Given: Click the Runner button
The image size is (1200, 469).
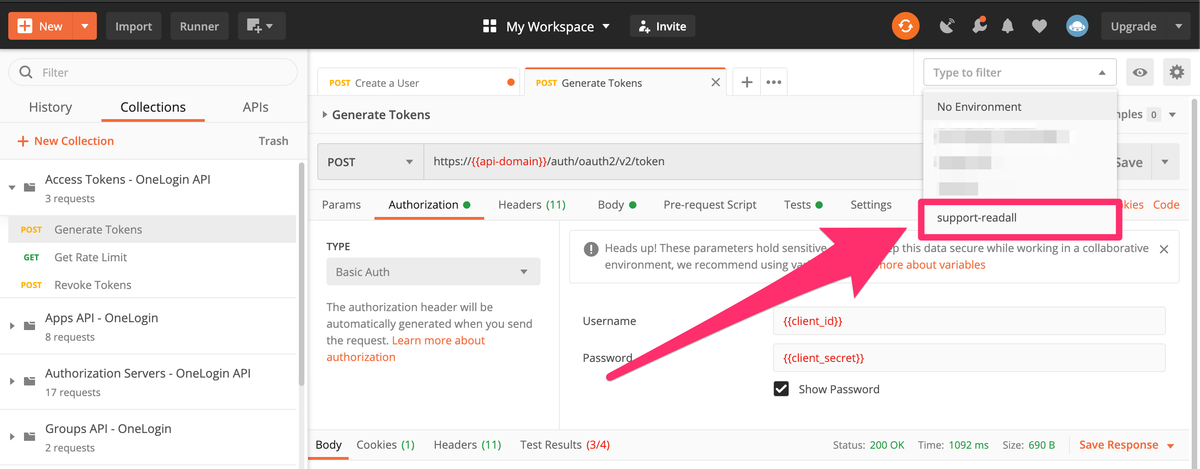Looking at the screenshot, I should [200, 26].
